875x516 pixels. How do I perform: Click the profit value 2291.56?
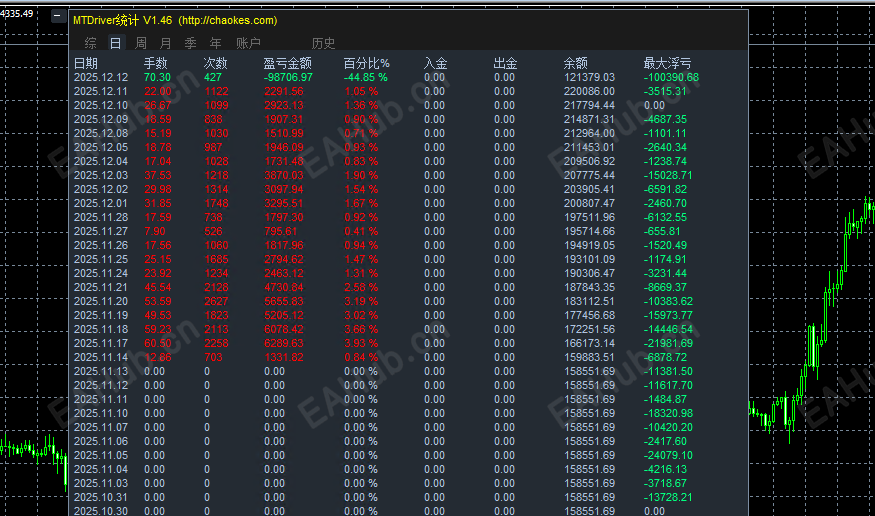coord(284,91)
